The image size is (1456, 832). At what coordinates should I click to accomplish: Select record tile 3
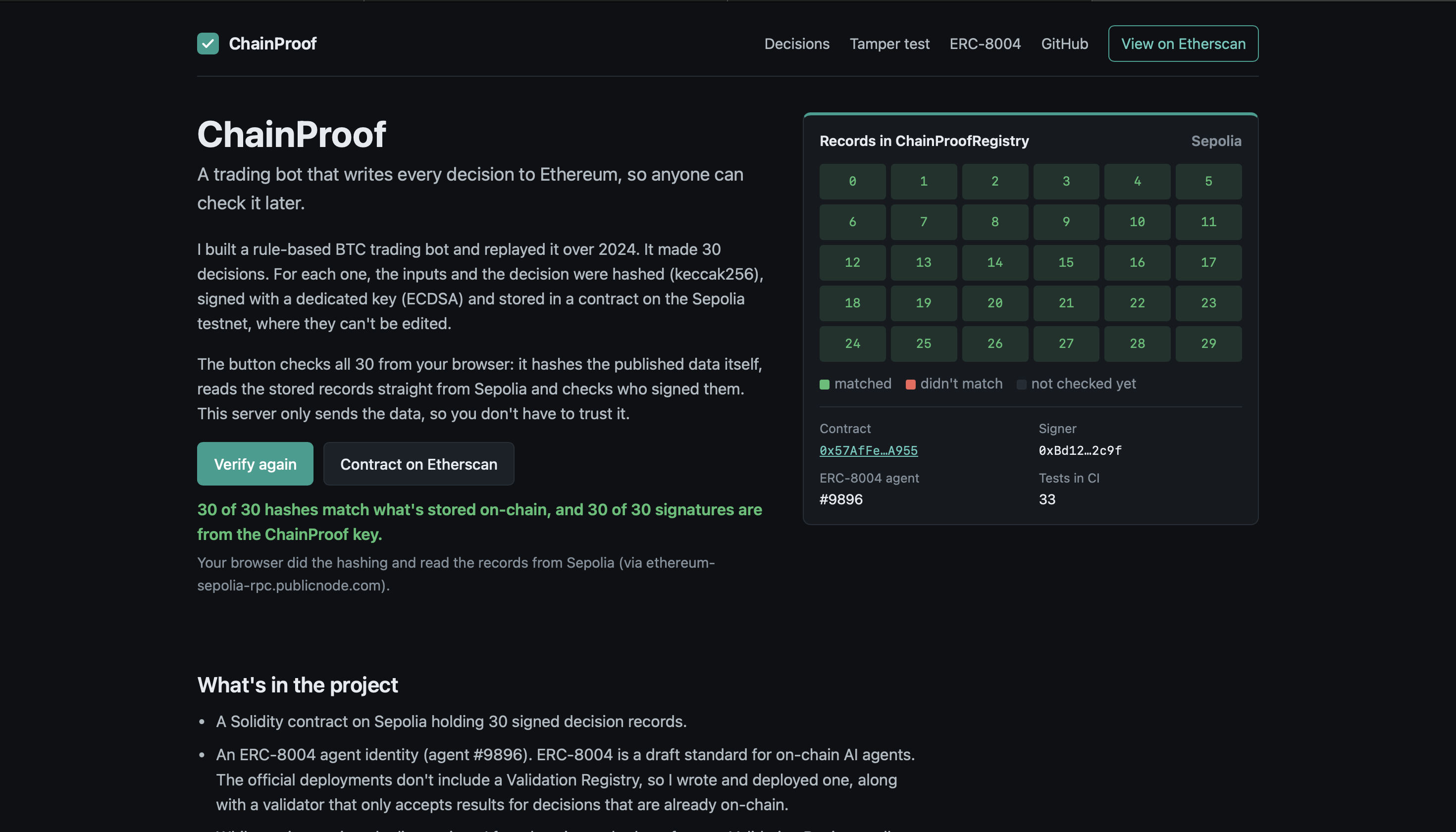click(1066, 181)
